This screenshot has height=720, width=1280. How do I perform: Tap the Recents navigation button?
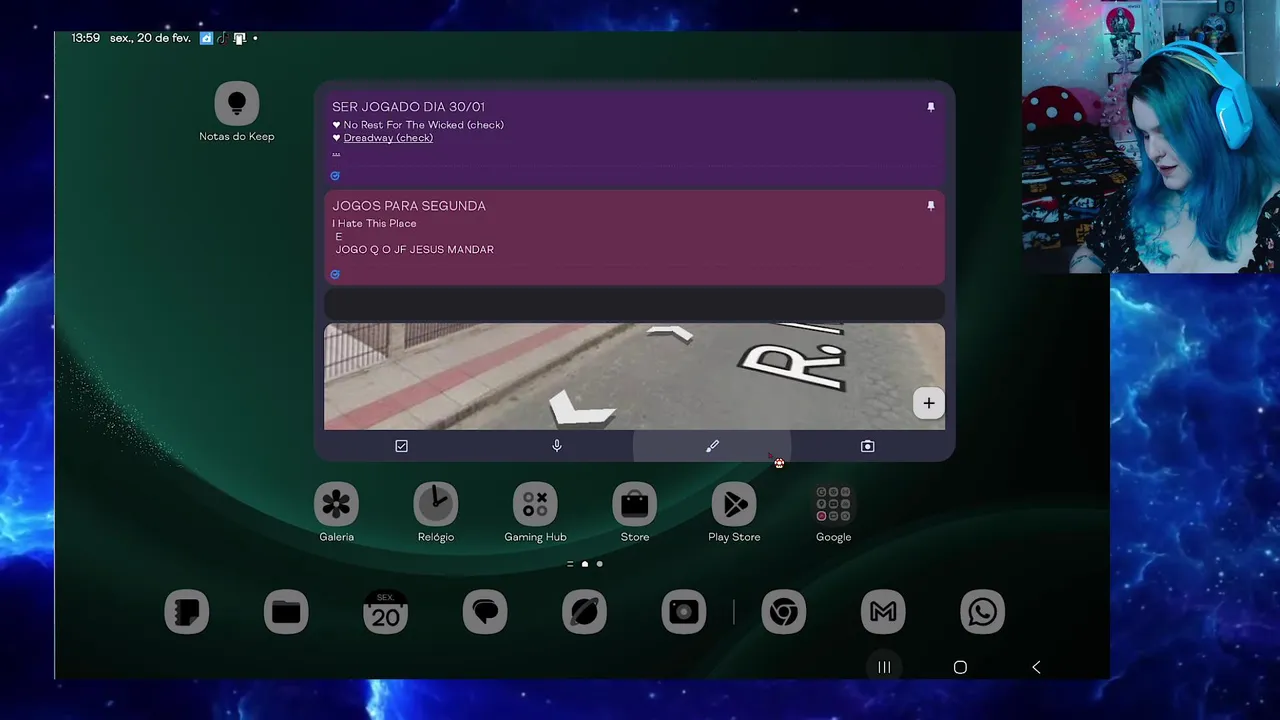(884, 667)
